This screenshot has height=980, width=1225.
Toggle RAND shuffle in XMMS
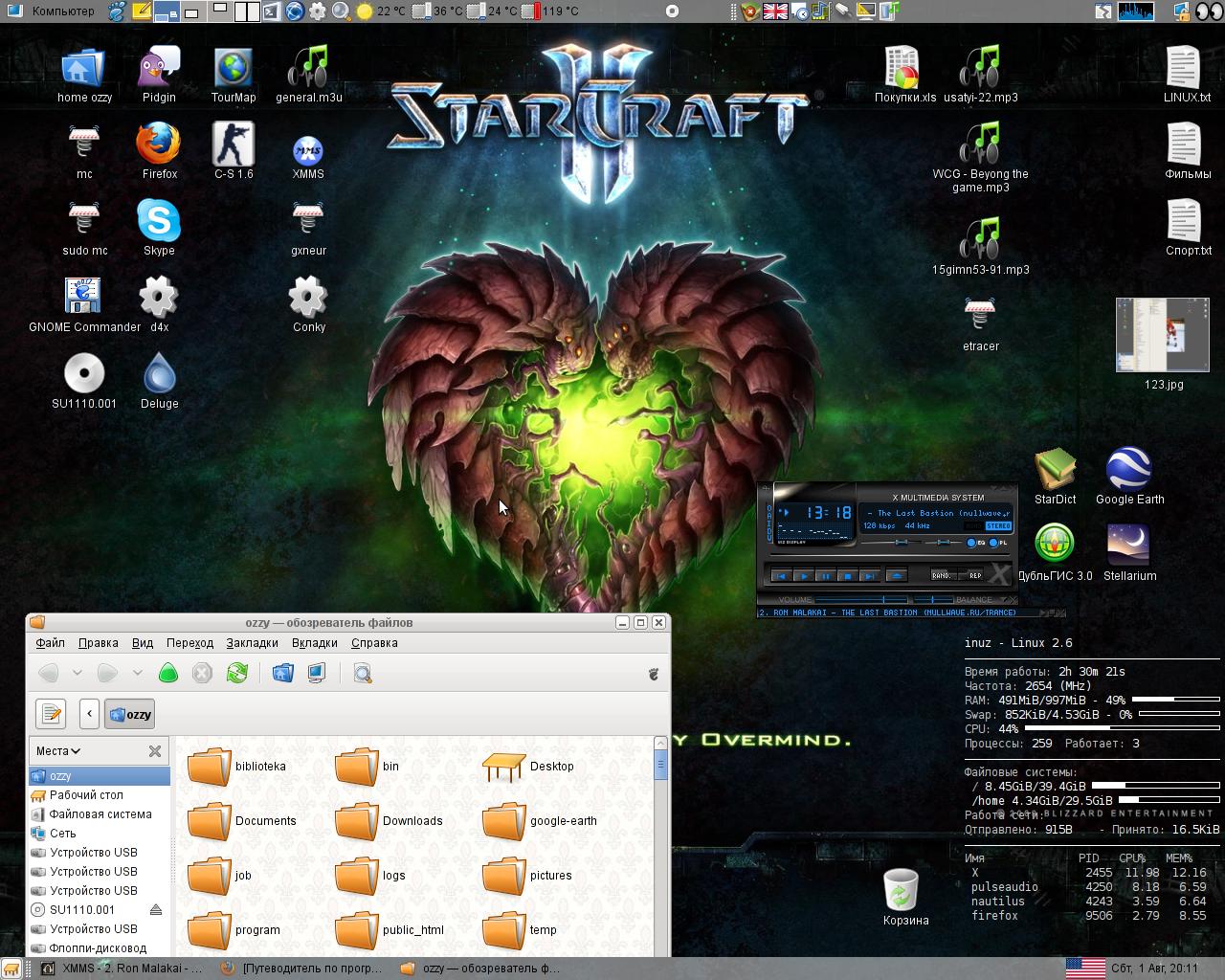click(944, 576)
